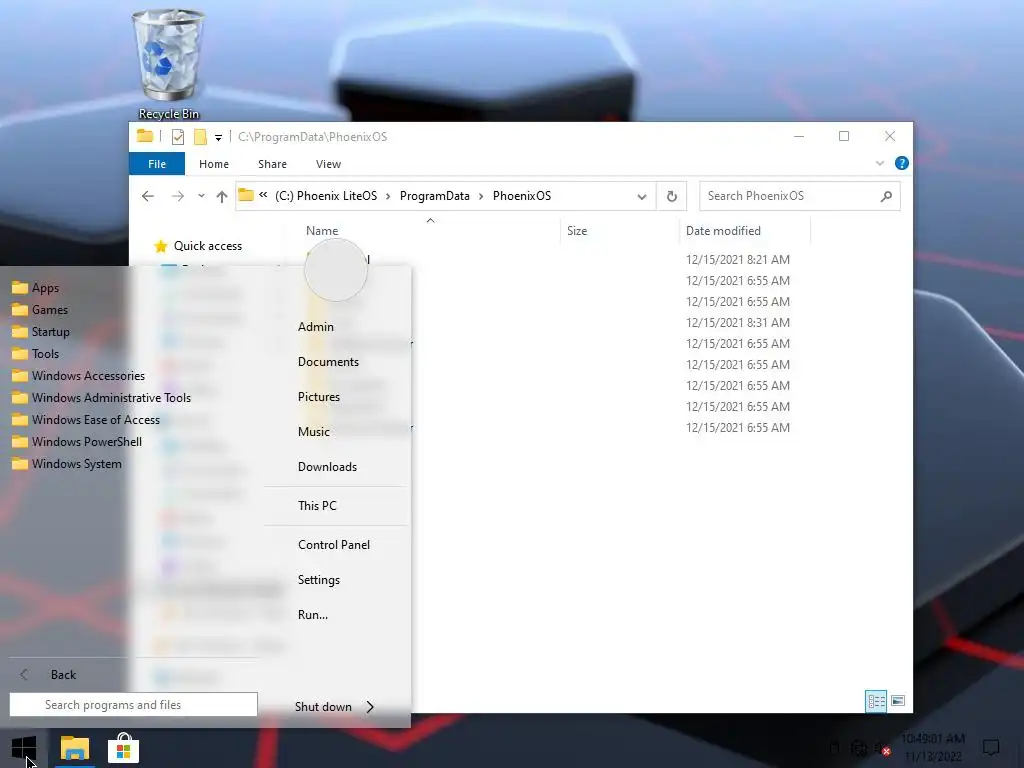Screen dimensions: 1024x768
Task: Click the Properties quick access toolbar icon
Action: [178, 136]
